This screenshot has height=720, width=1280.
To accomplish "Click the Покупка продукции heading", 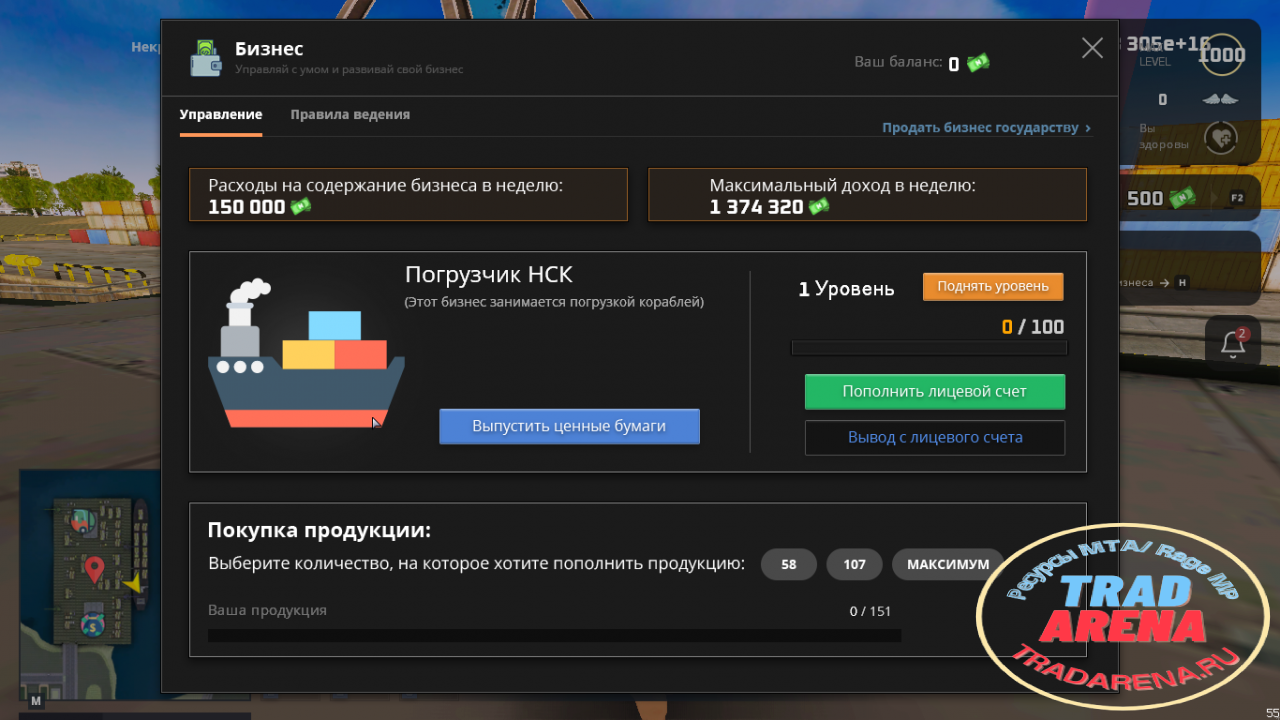I will pyautogui.click(x=319, y=531).
